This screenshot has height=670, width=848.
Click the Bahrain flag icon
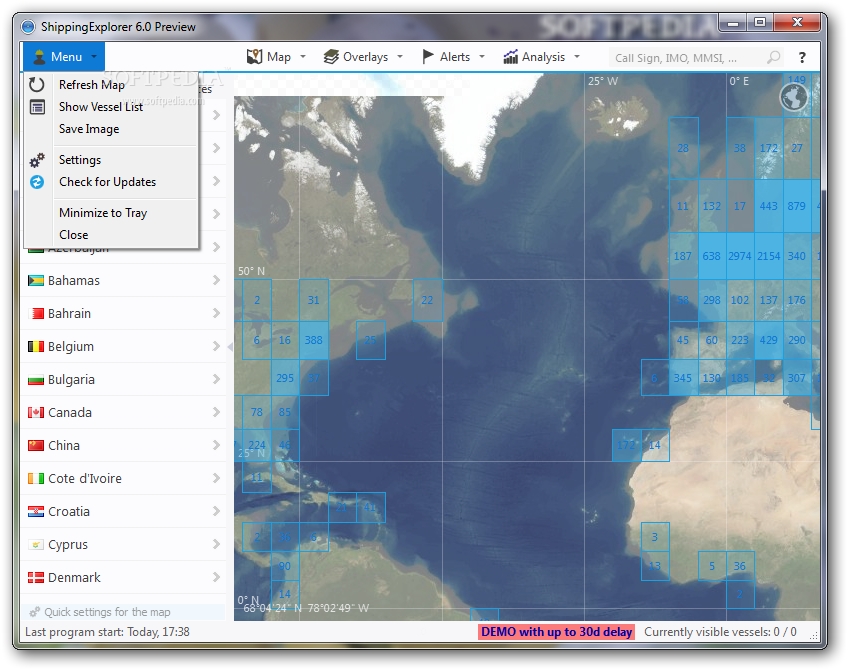pos(36,314)
